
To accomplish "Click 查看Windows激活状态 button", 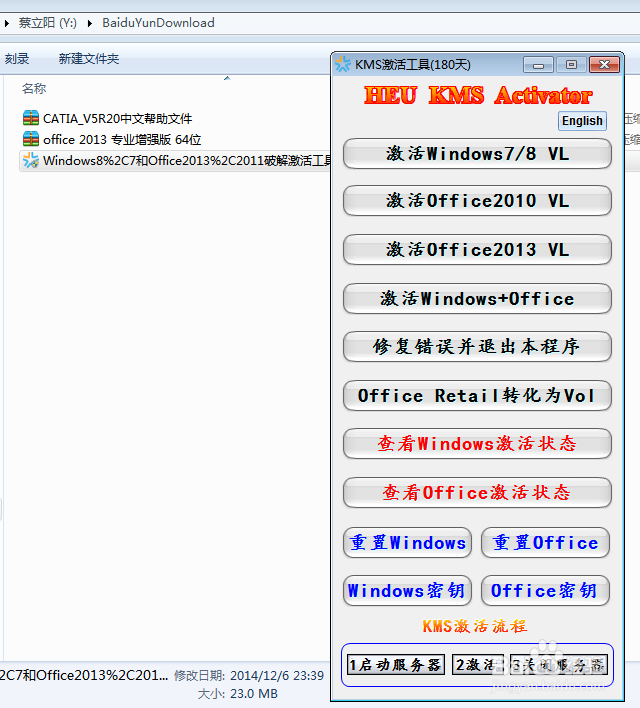I will [477, 444].
